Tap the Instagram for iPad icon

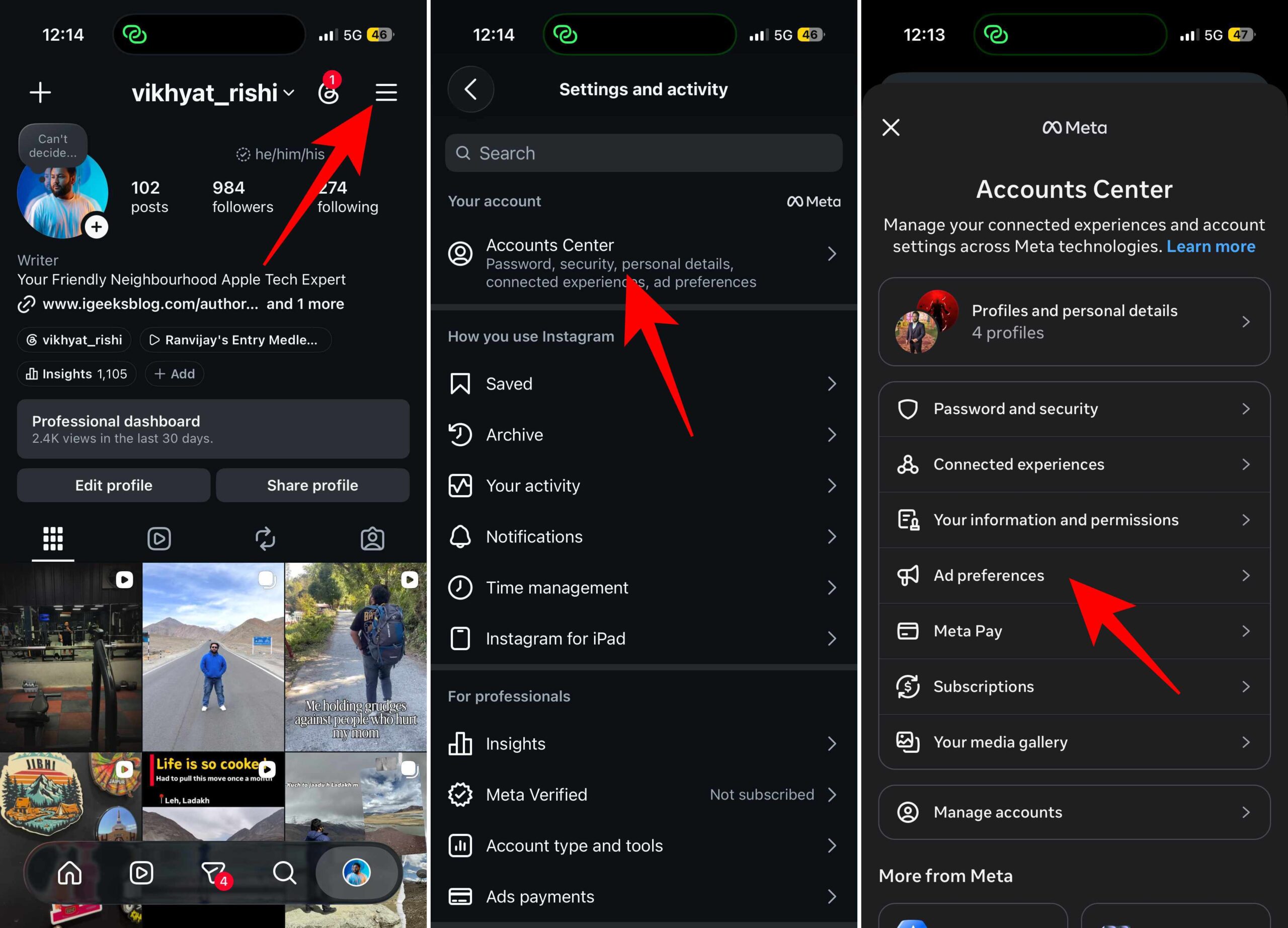pyautogui.click(x=460, y=638)
